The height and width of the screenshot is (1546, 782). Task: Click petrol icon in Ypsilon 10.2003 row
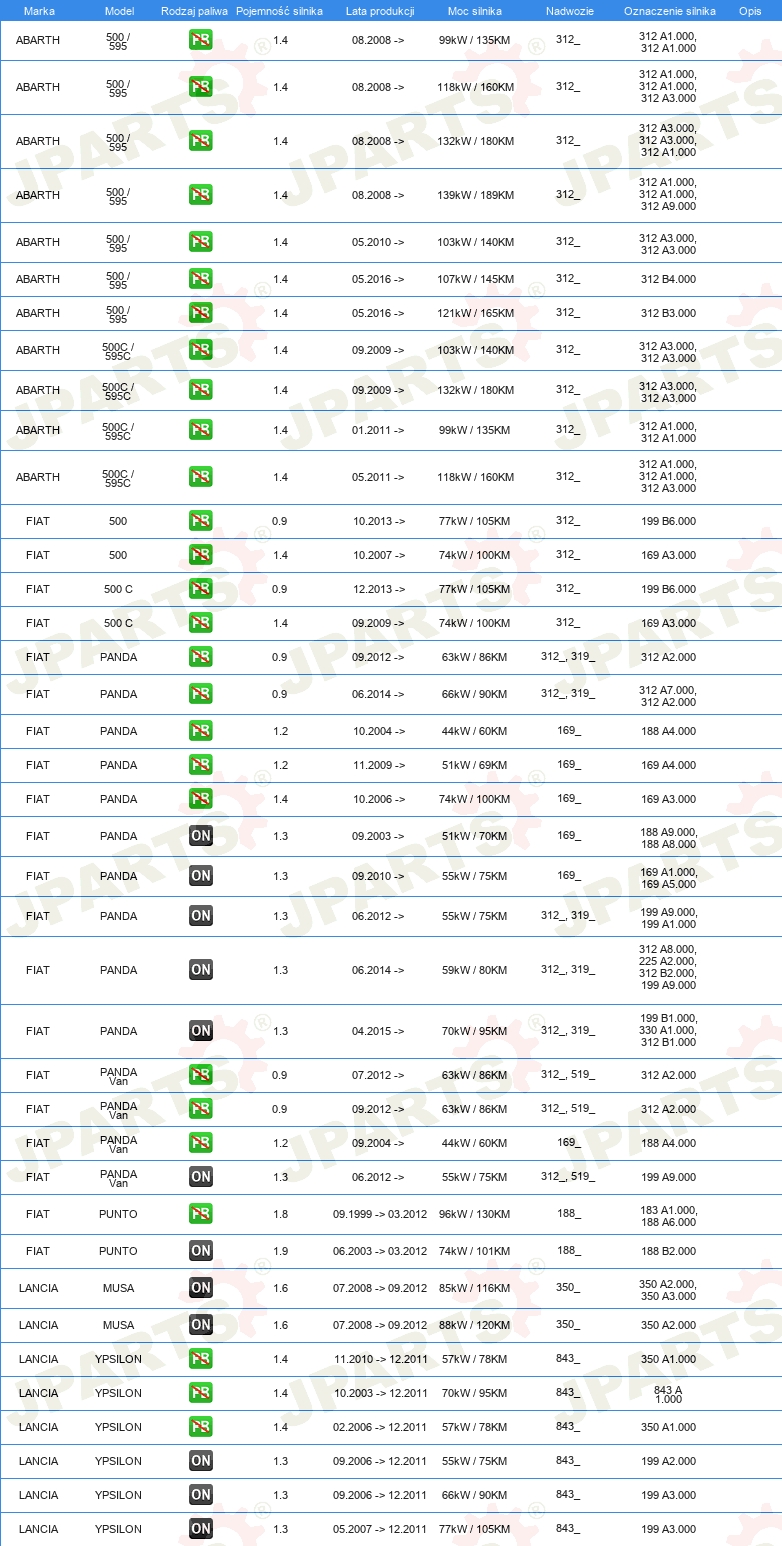(201, 1393)
